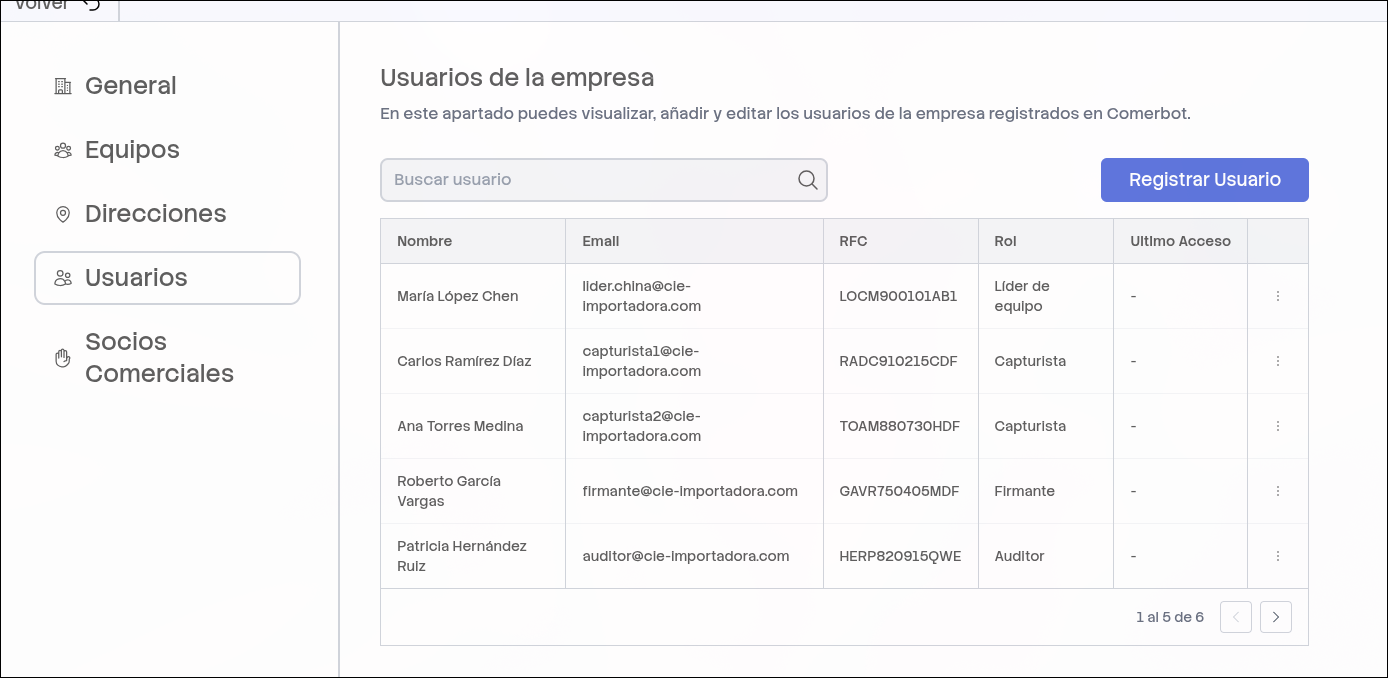Select name Roberto García Vargas
Viewport: 1388px width, 678px height.
[449, 491]
